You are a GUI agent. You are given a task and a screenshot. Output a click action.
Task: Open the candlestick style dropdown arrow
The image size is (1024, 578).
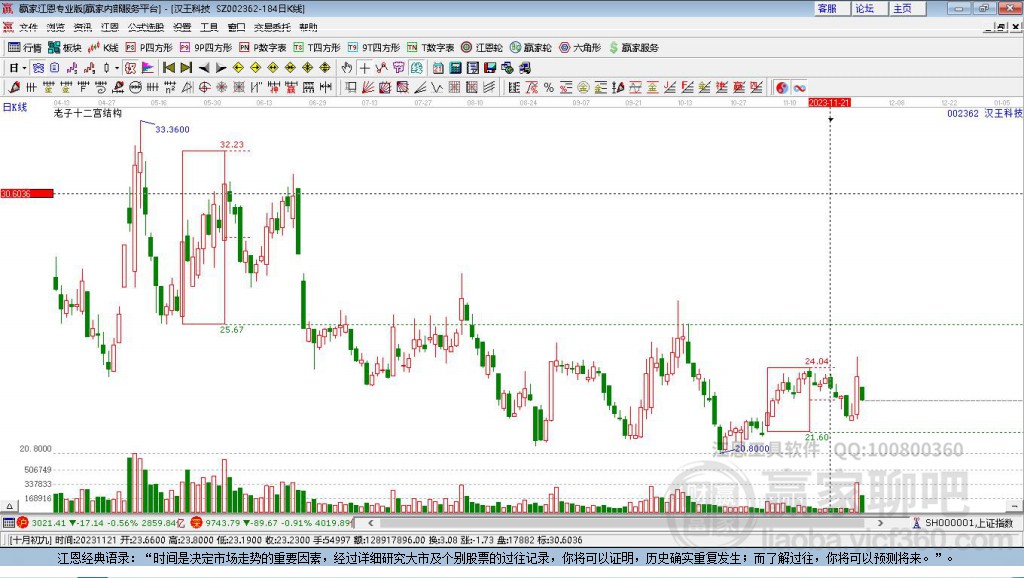click(117, 68)
